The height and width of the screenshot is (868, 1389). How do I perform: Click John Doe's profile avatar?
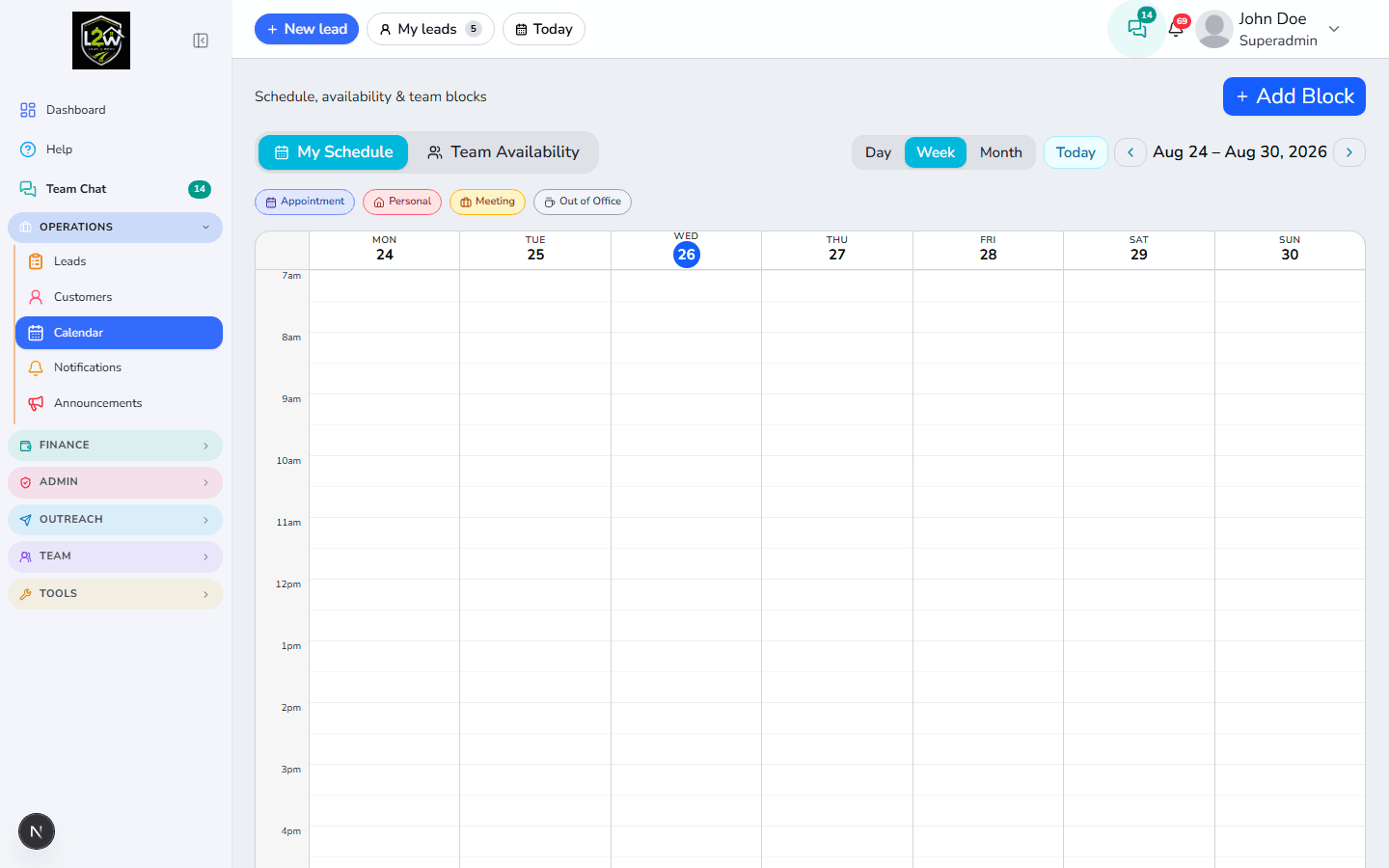1214,29
